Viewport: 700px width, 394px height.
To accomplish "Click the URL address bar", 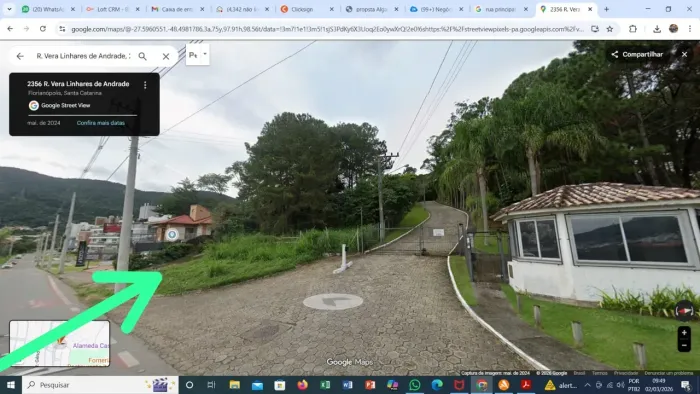I will click(x=327, y=29).
